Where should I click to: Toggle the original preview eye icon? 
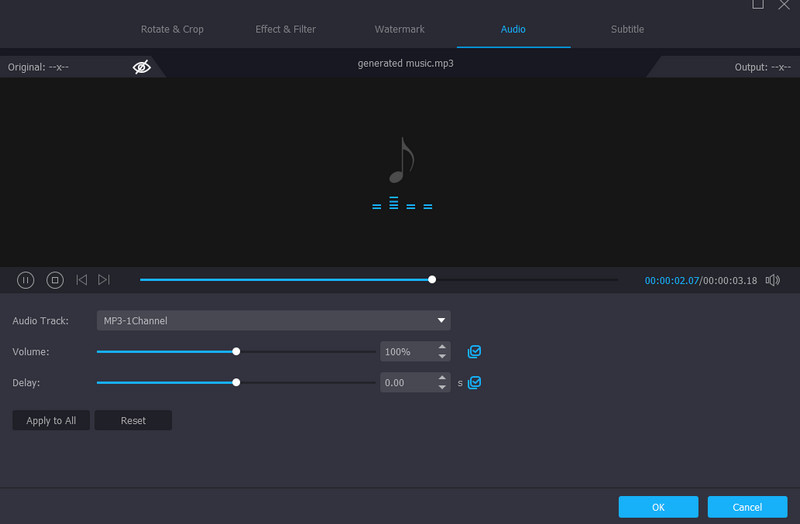tap(141, 67)
